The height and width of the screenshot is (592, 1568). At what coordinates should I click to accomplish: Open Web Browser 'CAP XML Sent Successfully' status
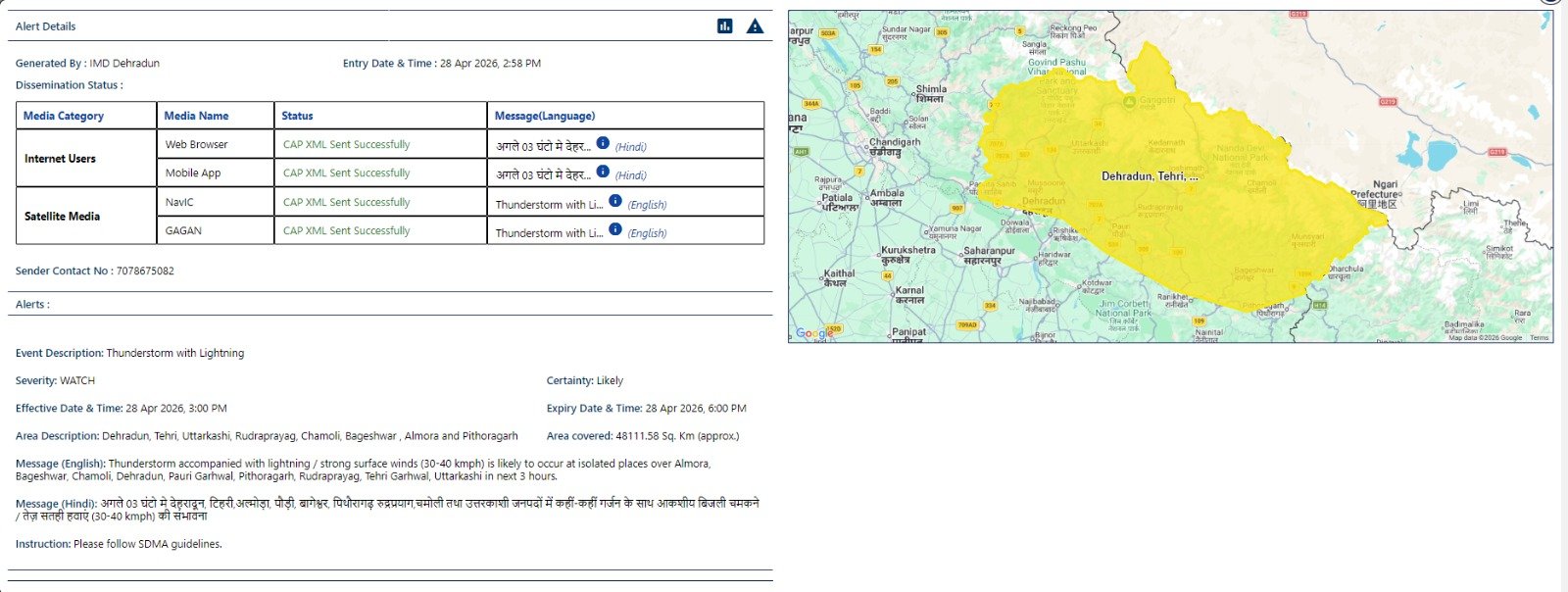[346, 144]
